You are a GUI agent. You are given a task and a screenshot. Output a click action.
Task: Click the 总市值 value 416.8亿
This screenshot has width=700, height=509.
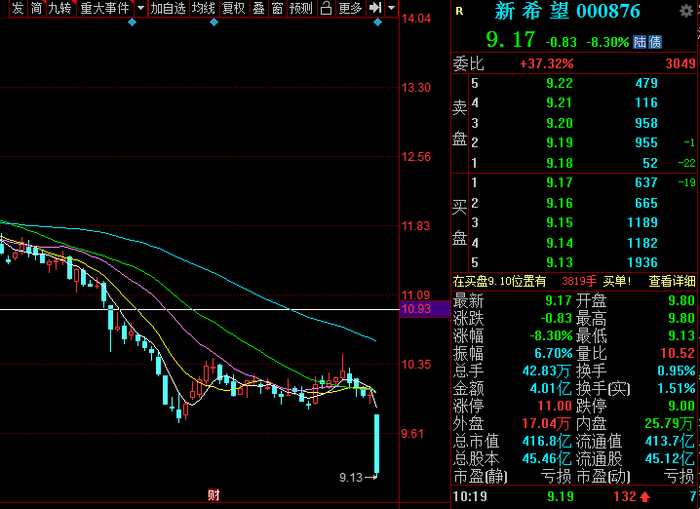[547, 441]
